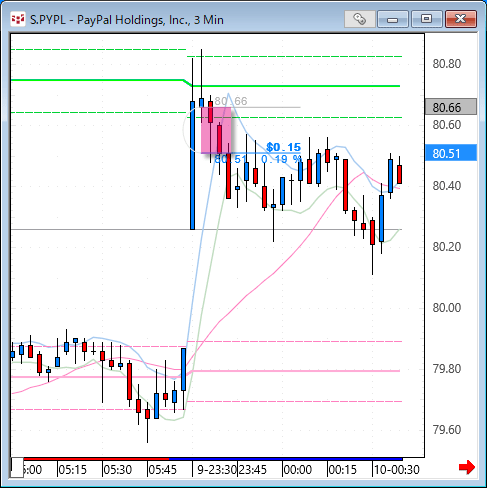Minimize the PayPal chart window
This screenshot has height=488, width=487.
pyautogui.click(x=393, y=19)
